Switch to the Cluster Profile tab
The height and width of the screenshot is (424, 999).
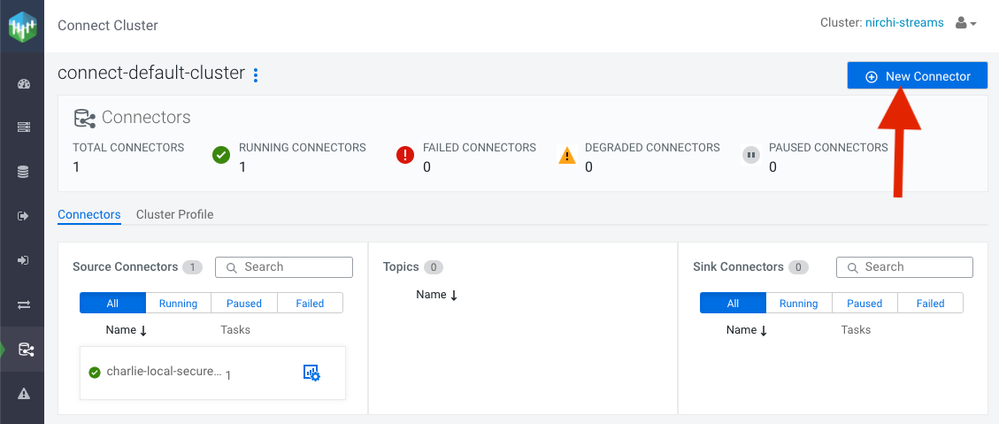pos(175,215)
